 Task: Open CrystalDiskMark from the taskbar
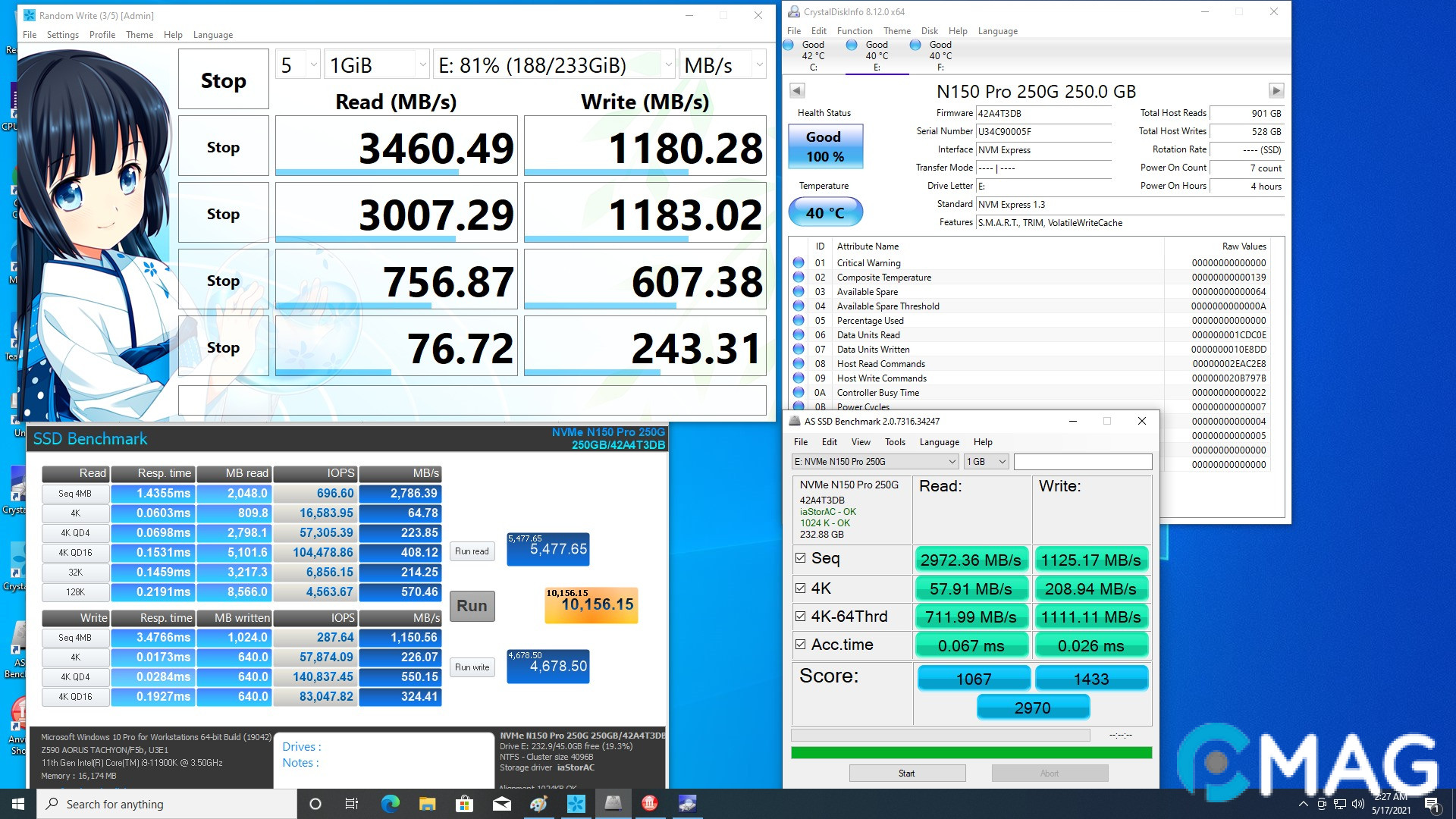[x=576, y=804]
